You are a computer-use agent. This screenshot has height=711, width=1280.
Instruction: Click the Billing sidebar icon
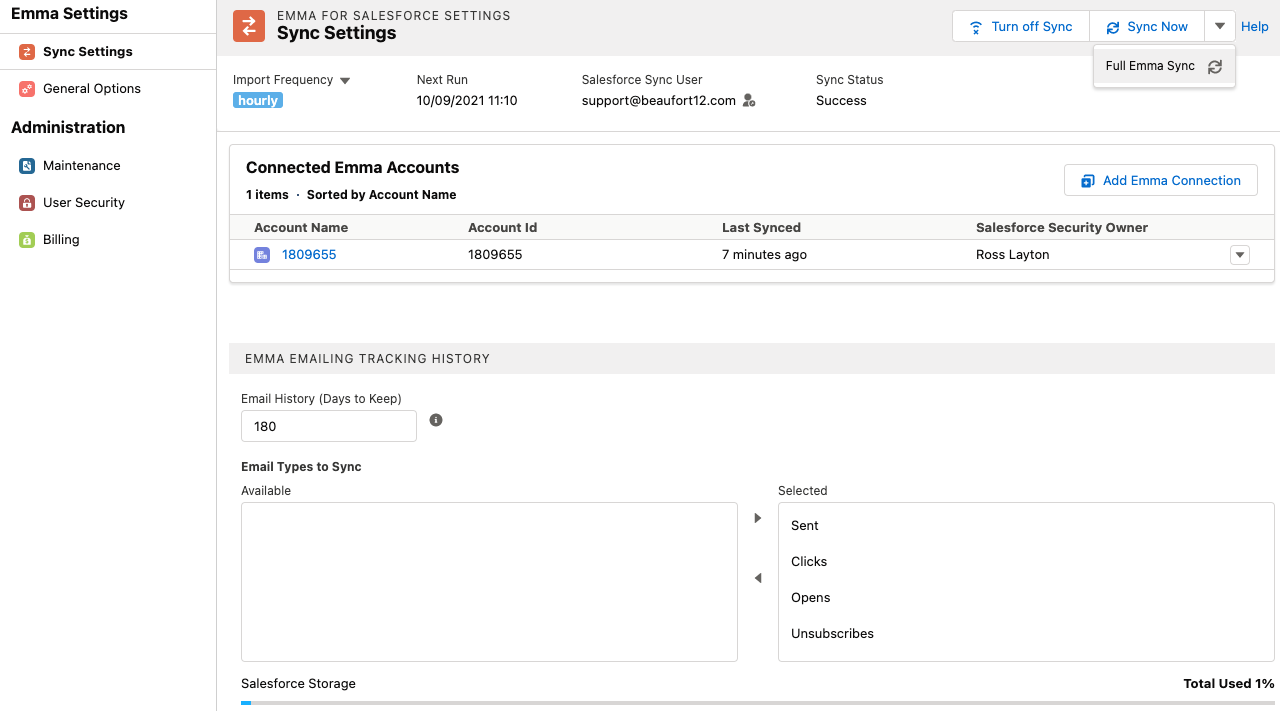click(27, 240)
